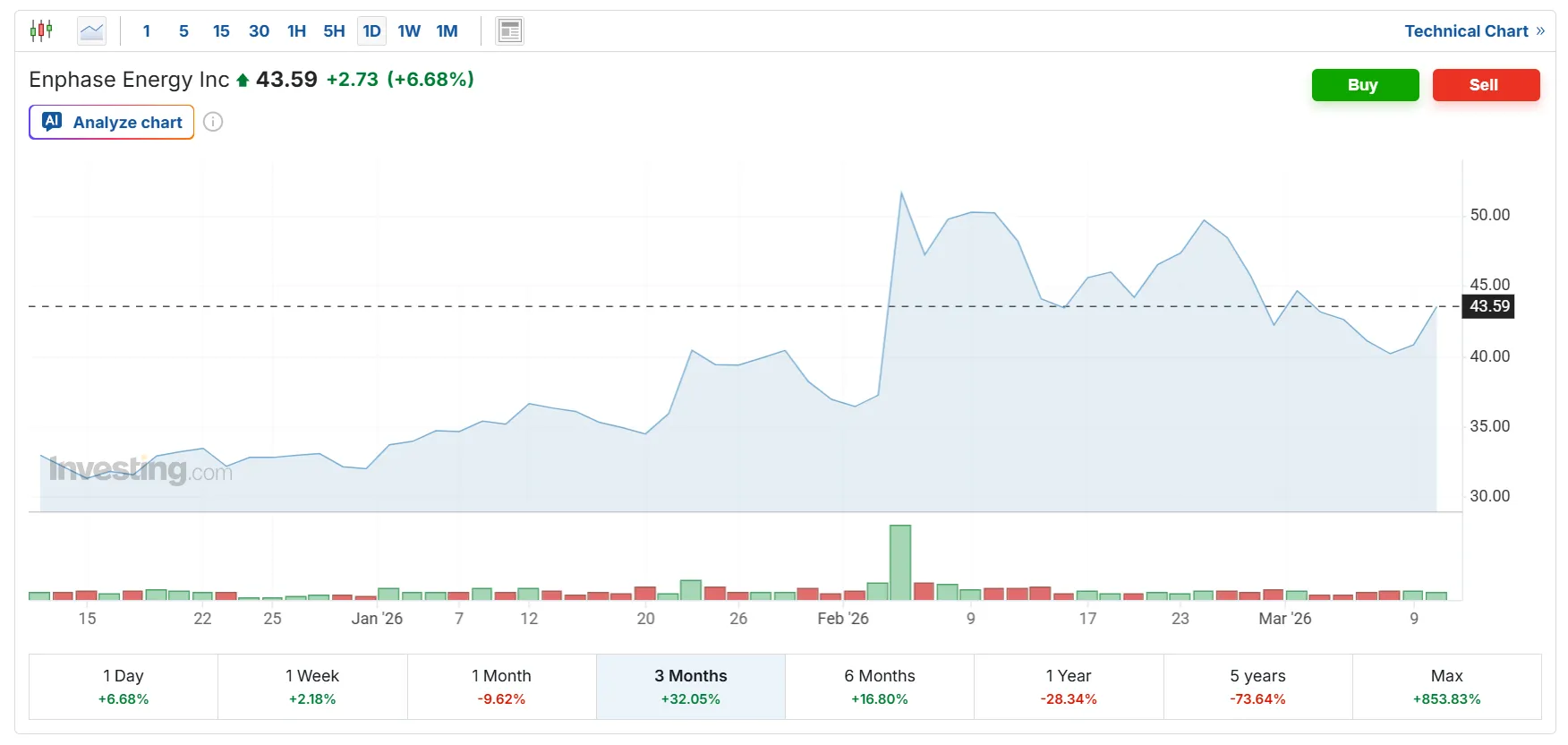The image size is (1568, 745).
Task: Open the chart layout panel icon
Action: coord(509,31)
